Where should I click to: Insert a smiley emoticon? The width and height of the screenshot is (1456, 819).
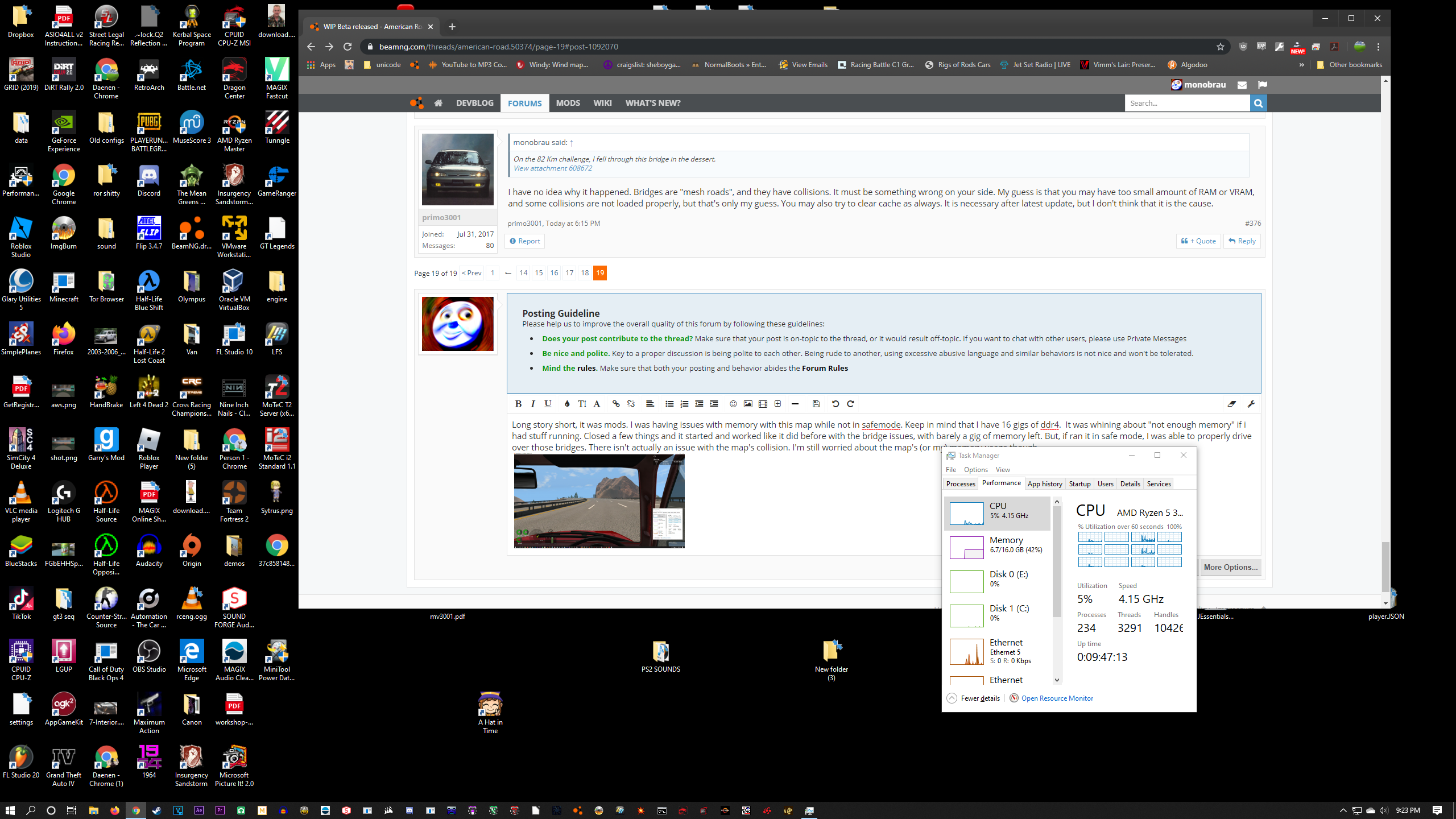(x=733, y=404)
